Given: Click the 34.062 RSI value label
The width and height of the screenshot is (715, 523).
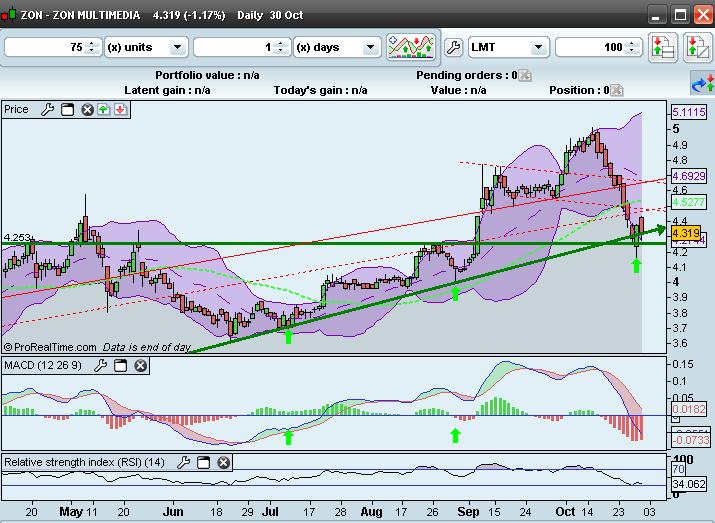Looking at the screenshot, I should pos(689,484).
